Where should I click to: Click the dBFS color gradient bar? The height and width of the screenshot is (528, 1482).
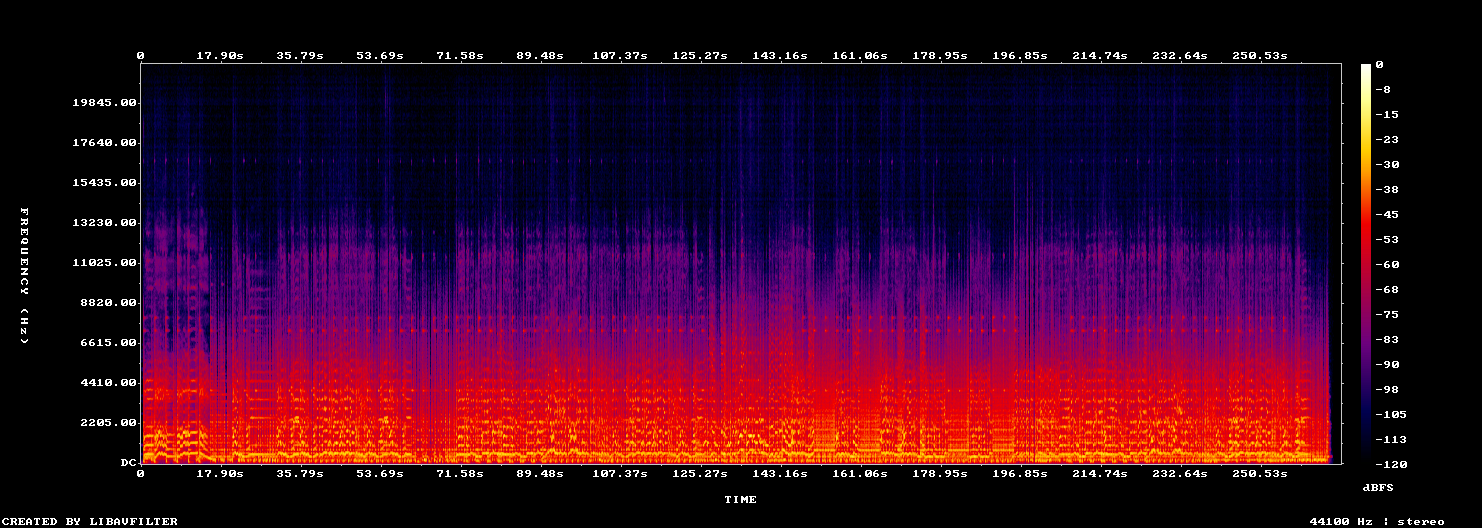[1365, 264]
